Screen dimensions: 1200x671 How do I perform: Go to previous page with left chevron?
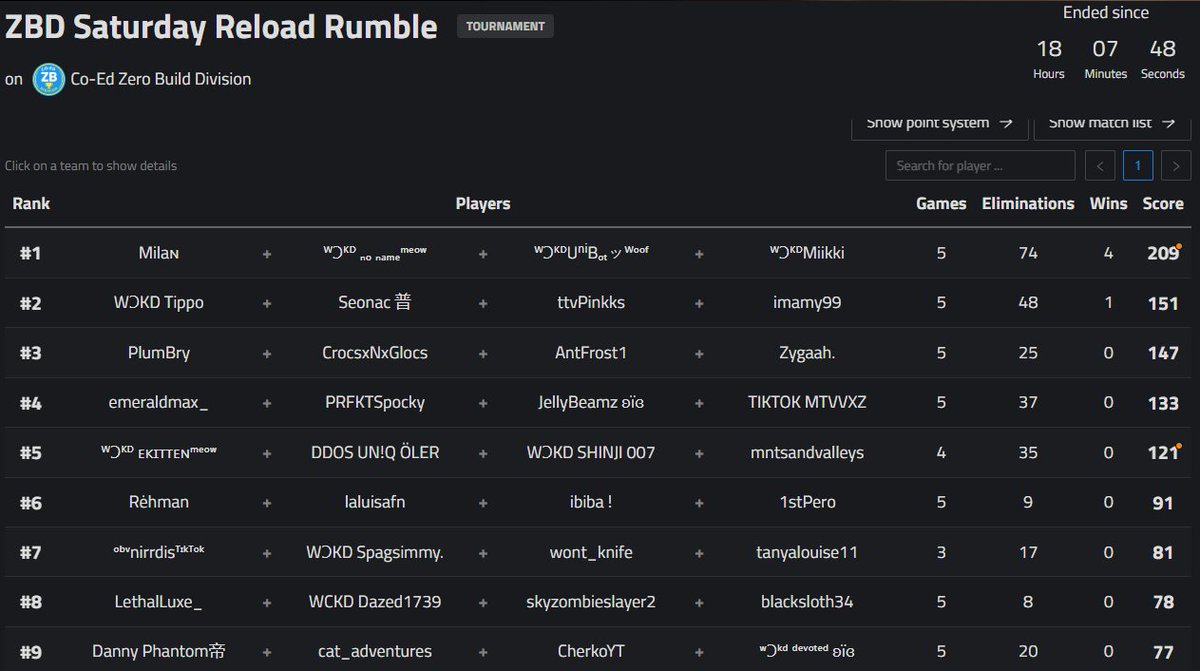(1100, 165)
